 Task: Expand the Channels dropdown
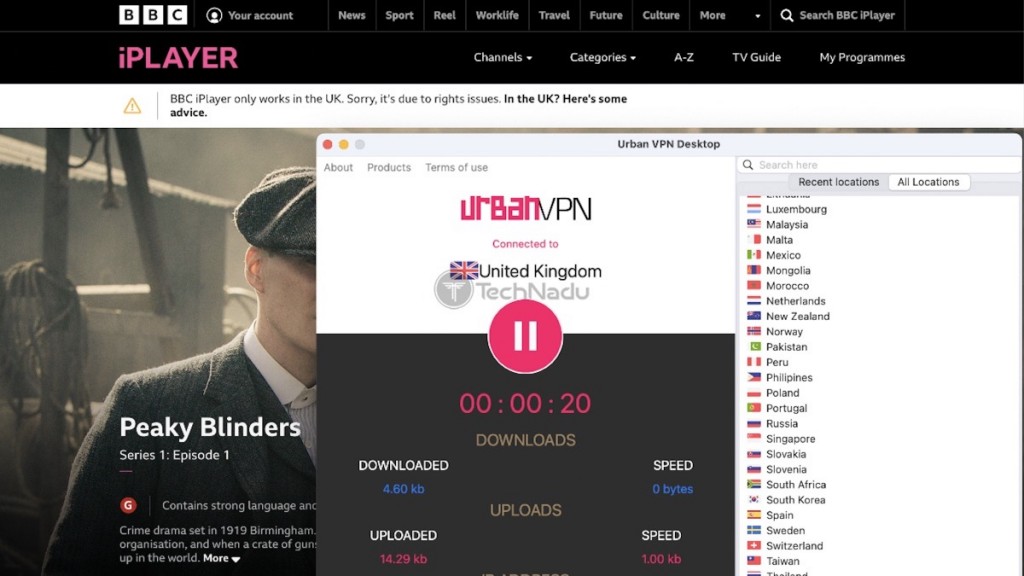(502, 57)
